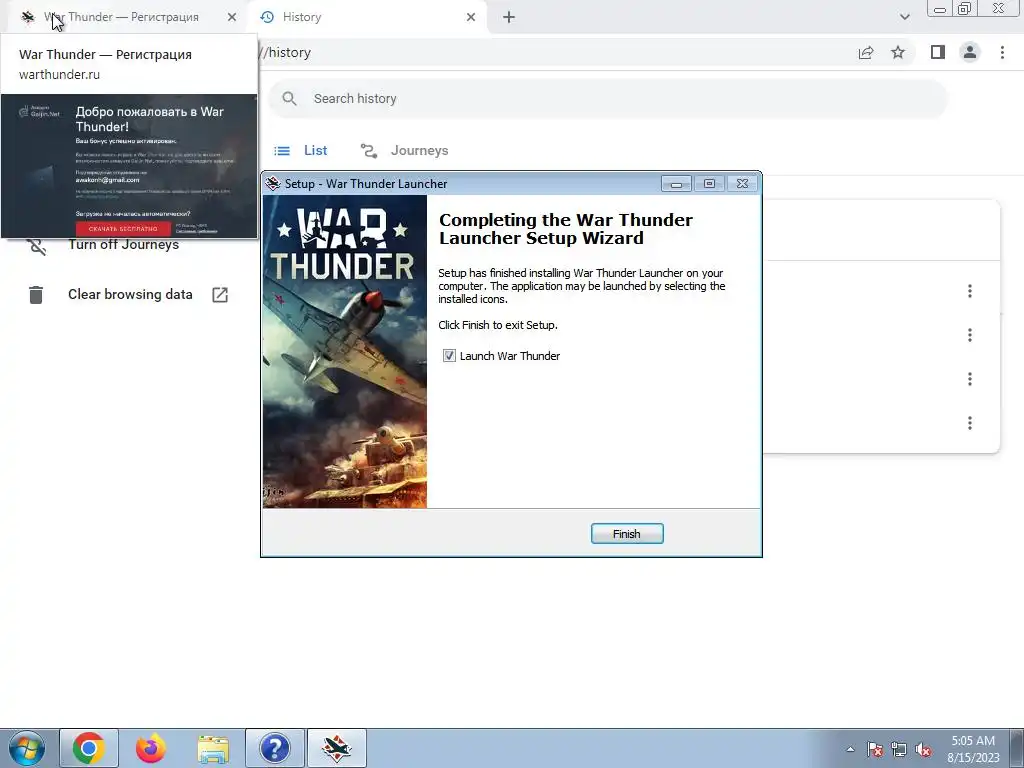The width and height of the screenshot is (1024, 768).
Task: Click the network status tray icon
Action: (899, 750)
